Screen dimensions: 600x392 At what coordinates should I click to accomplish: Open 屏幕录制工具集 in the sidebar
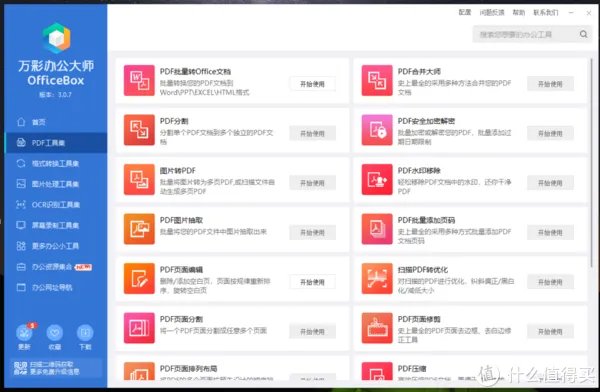coord(56,225)
